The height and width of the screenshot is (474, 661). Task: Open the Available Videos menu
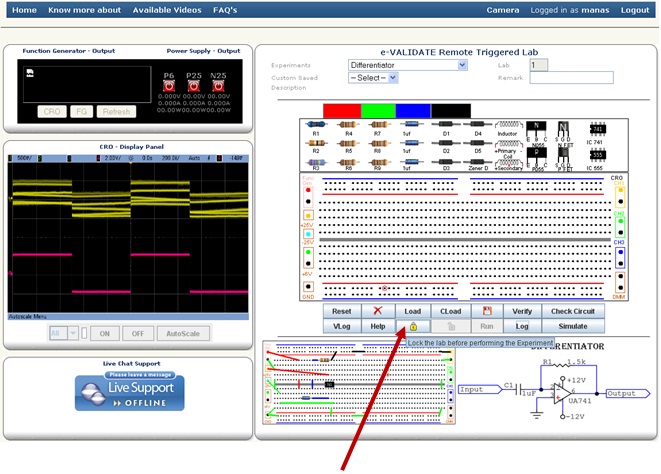click(x=165, y=10)
